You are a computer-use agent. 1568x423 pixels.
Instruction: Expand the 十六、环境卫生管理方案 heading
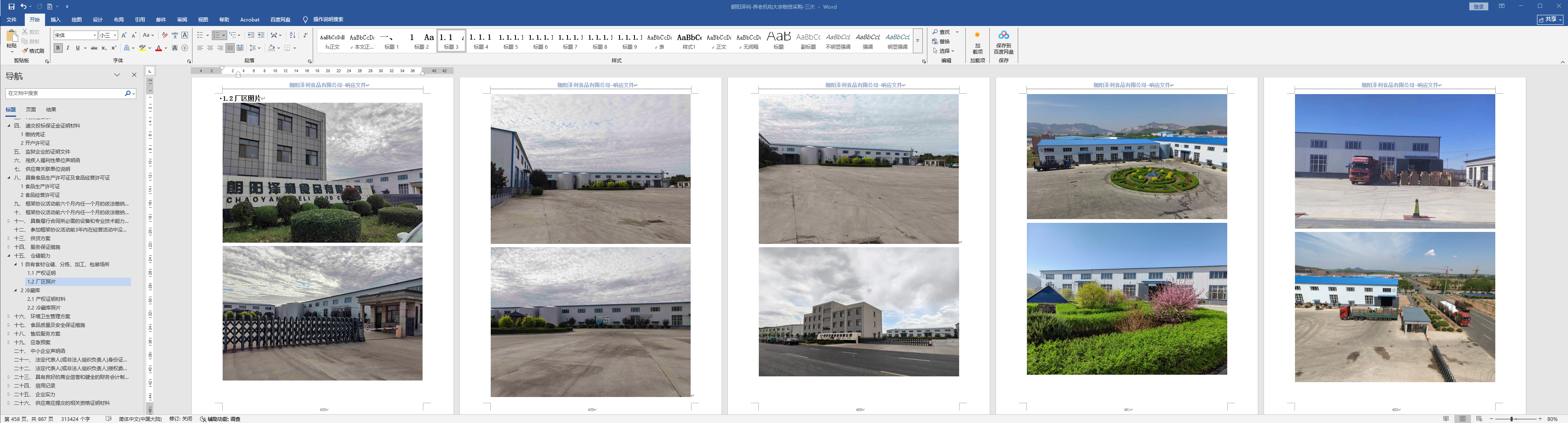click(9, 317)
